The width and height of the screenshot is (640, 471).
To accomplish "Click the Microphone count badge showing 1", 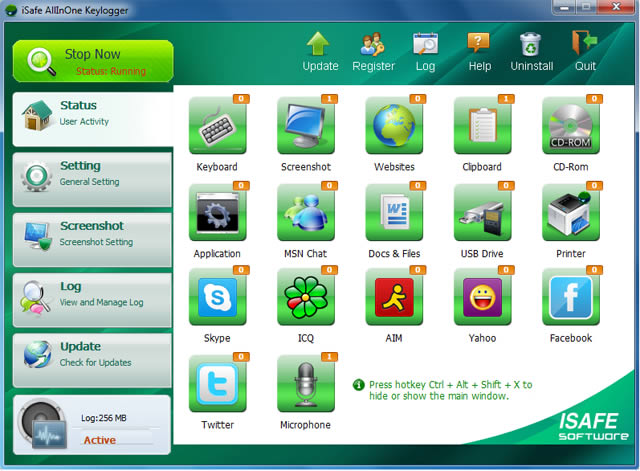I will pos(329,357).
